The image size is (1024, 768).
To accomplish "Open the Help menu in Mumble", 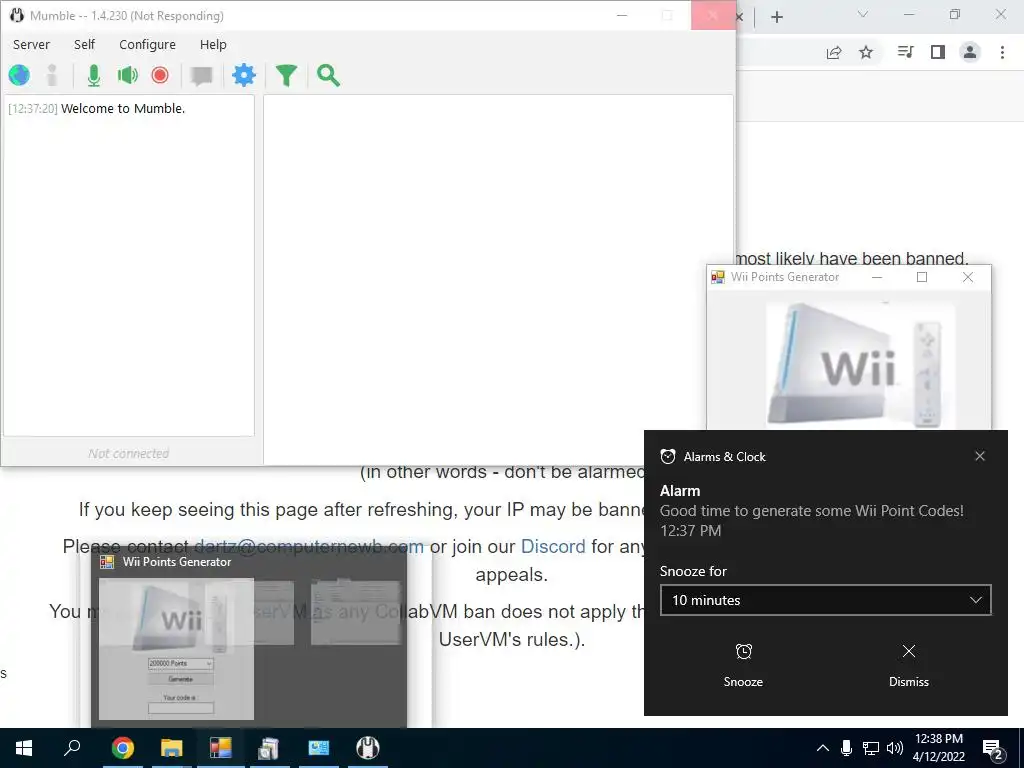I will pyautogui.click(x=213, y=44).
